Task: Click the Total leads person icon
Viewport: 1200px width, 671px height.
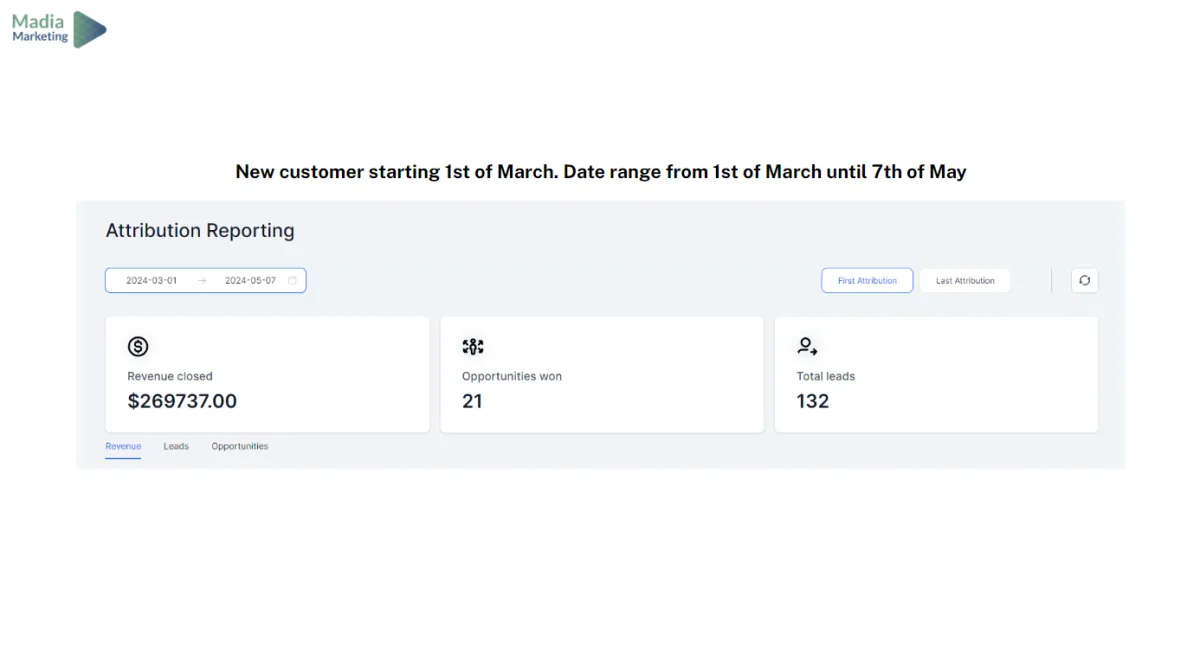Action: tap(807, 347)
